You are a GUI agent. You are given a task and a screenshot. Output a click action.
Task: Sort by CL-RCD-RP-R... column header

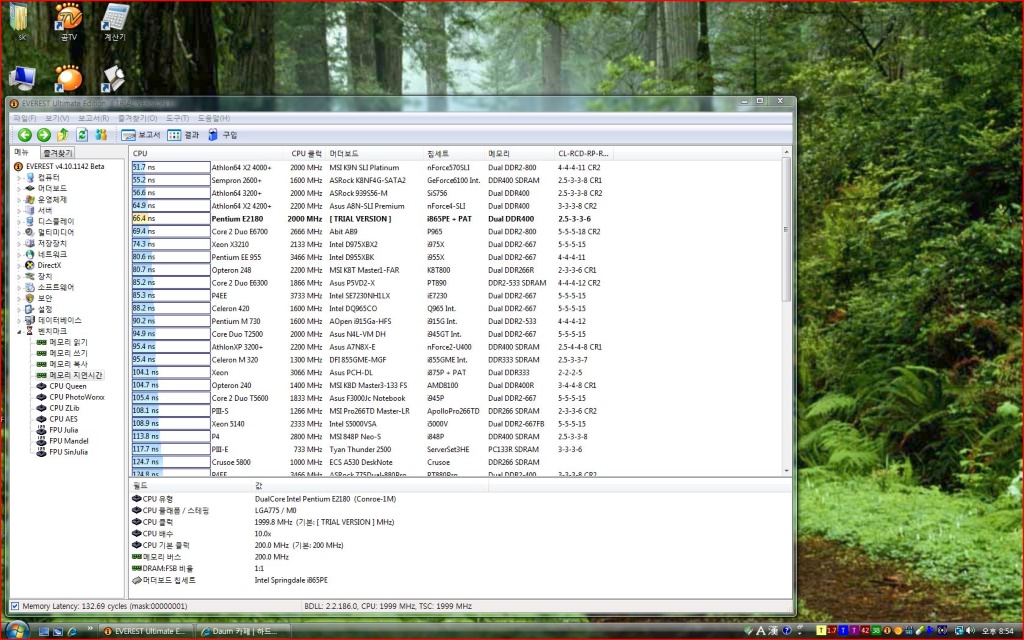click(583, 153)
